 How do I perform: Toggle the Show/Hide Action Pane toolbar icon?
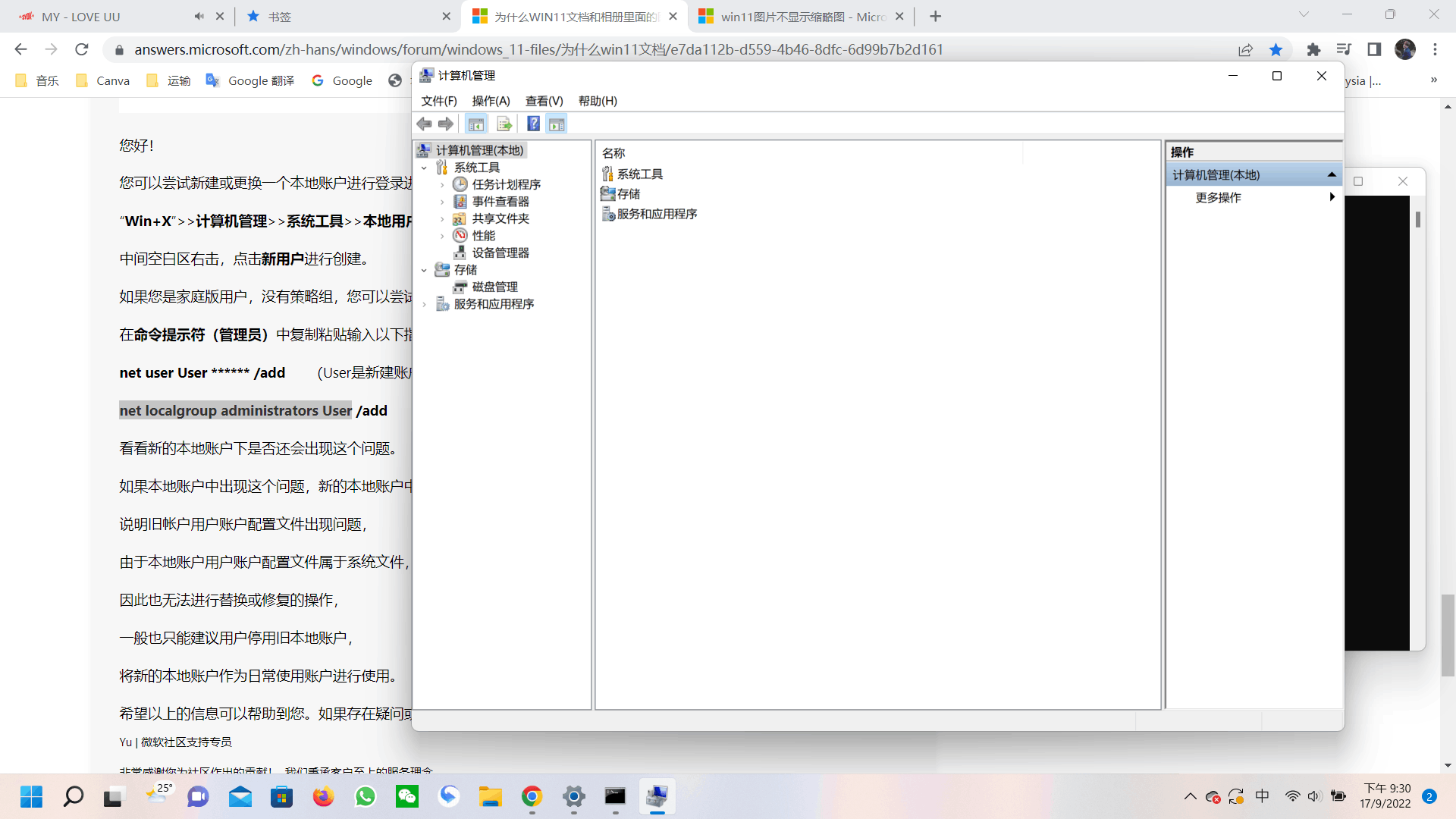pos(557,124)
